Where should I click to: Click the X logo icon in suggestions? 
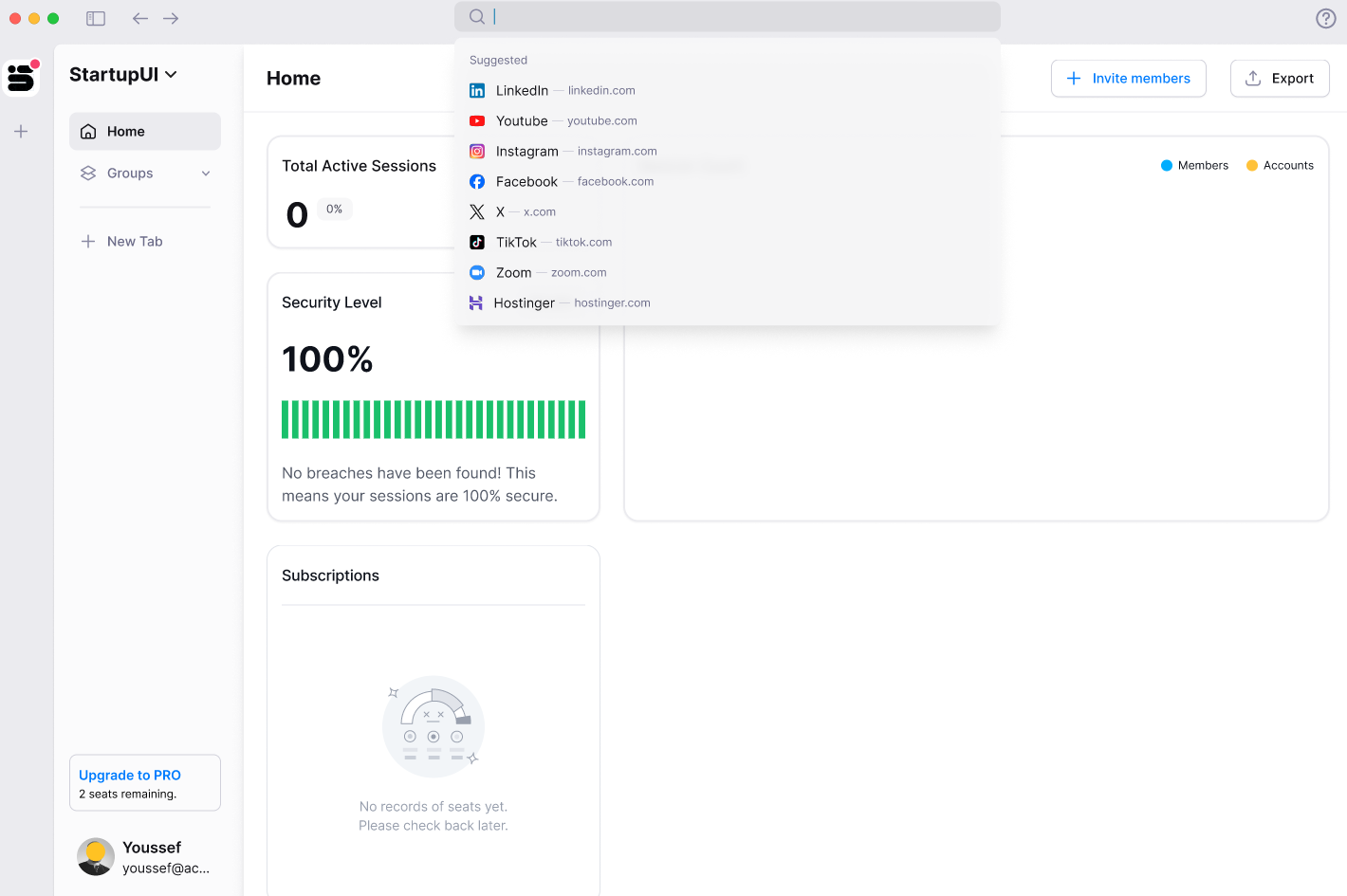(477, 211)
